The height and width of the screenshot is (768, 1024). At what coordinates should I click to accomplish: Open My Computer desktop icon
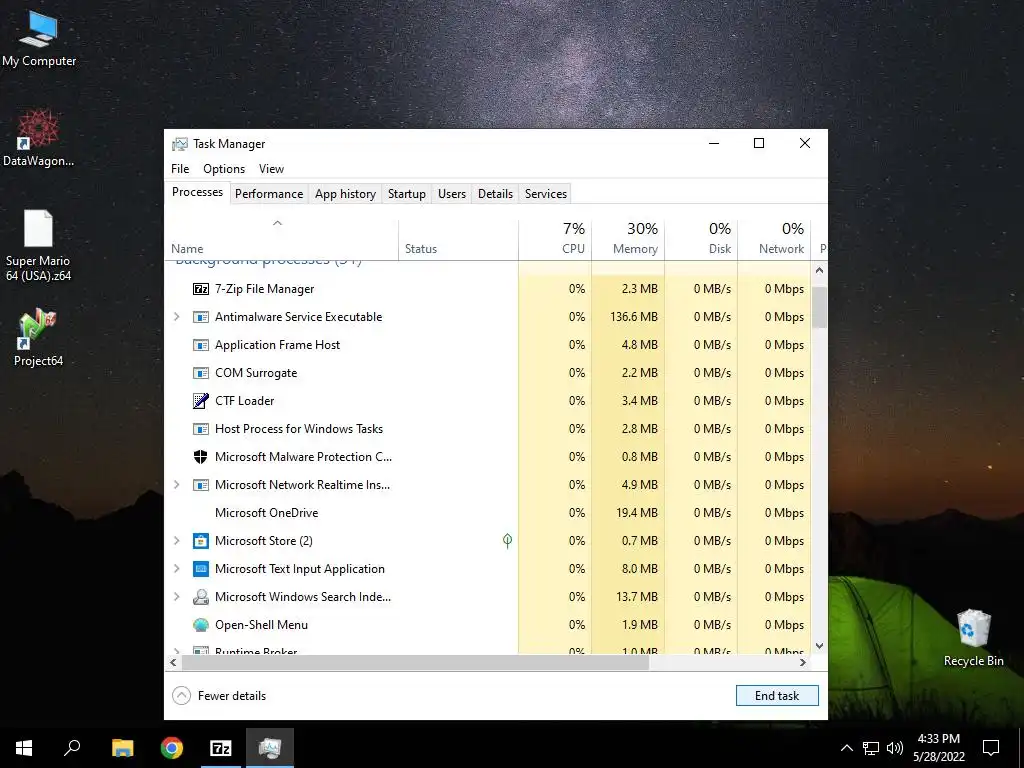(39, 39)
